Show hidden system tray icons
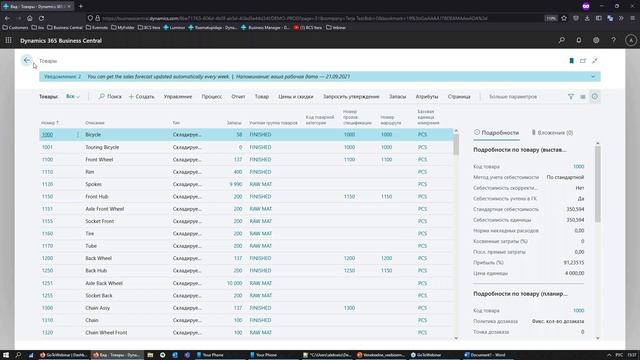 click(x=609, y=355)
